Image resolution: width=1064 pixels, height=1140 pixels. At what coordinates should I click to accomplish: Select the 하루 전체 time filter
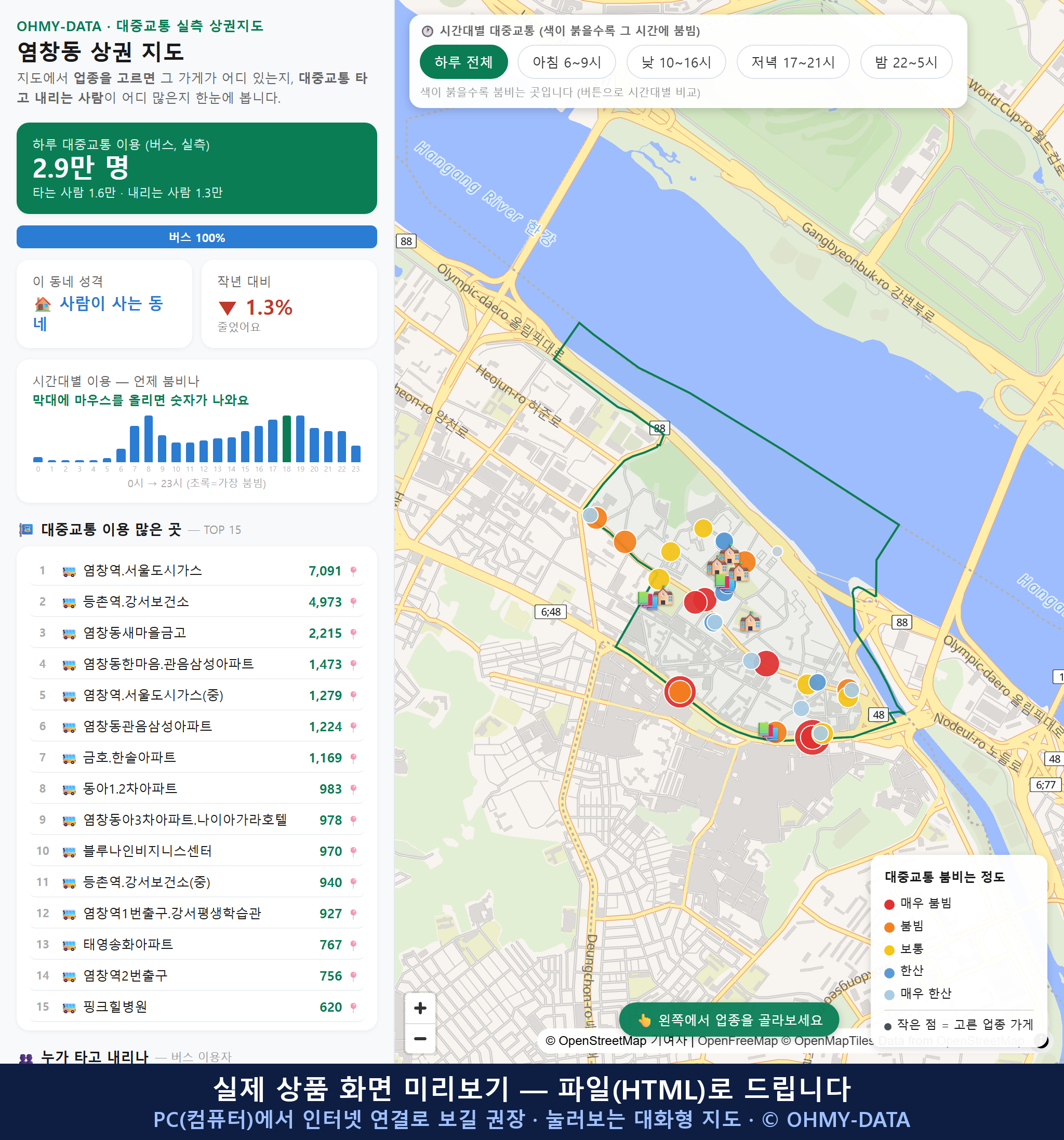pos(463,62)
